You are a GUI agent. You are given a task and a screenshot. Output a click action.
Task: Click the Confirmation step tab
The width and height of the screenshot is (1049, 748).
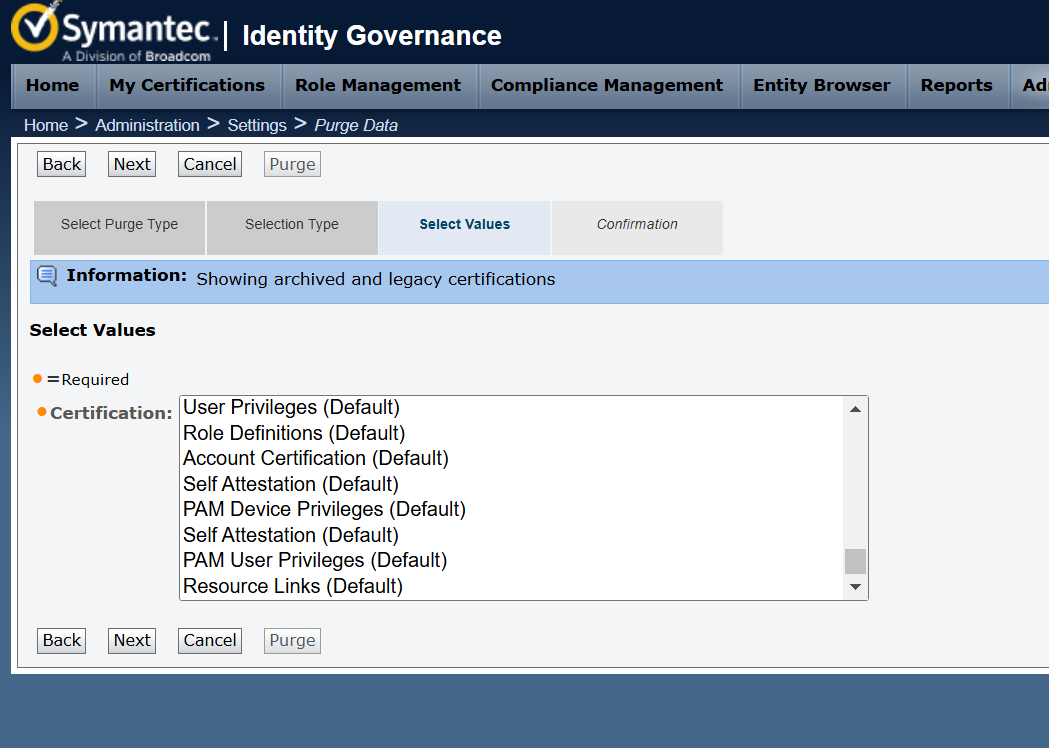637,225
